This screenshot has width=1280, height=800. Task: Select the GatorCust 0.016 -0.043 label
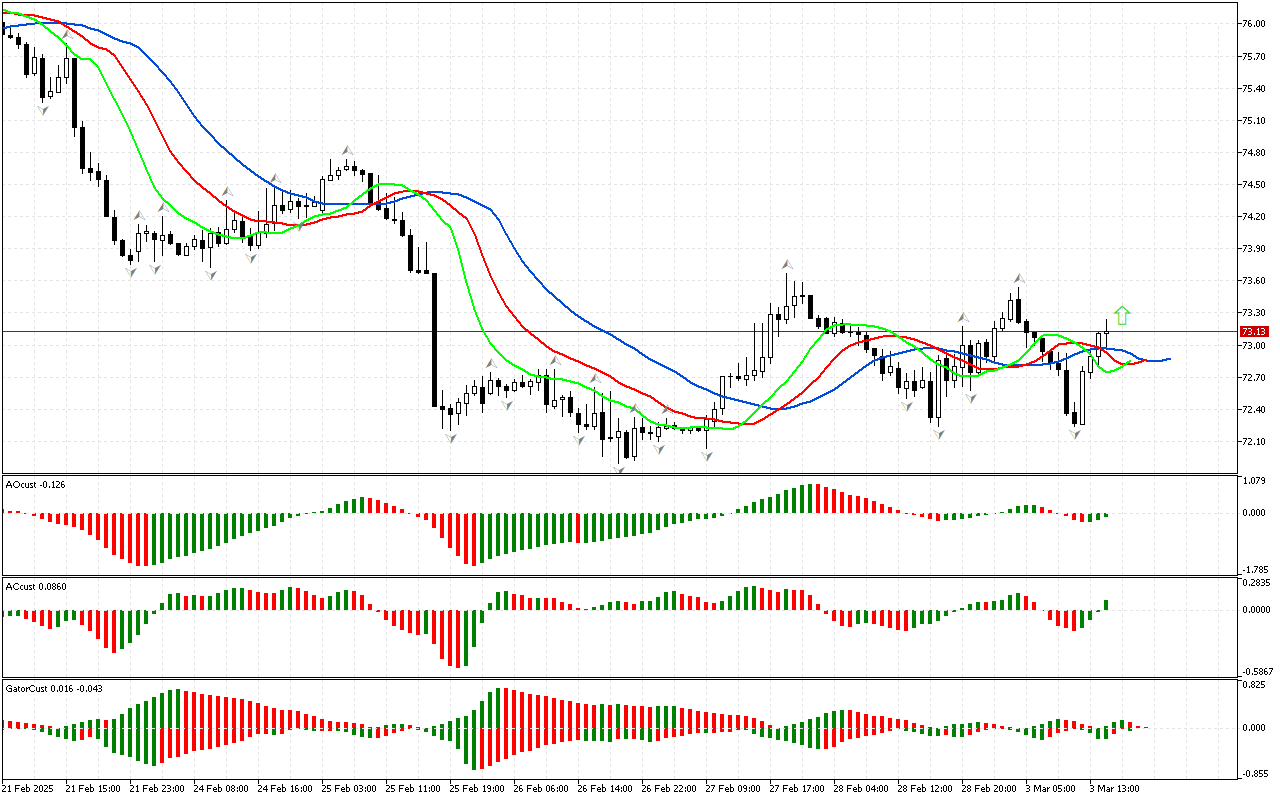(54, 689)
